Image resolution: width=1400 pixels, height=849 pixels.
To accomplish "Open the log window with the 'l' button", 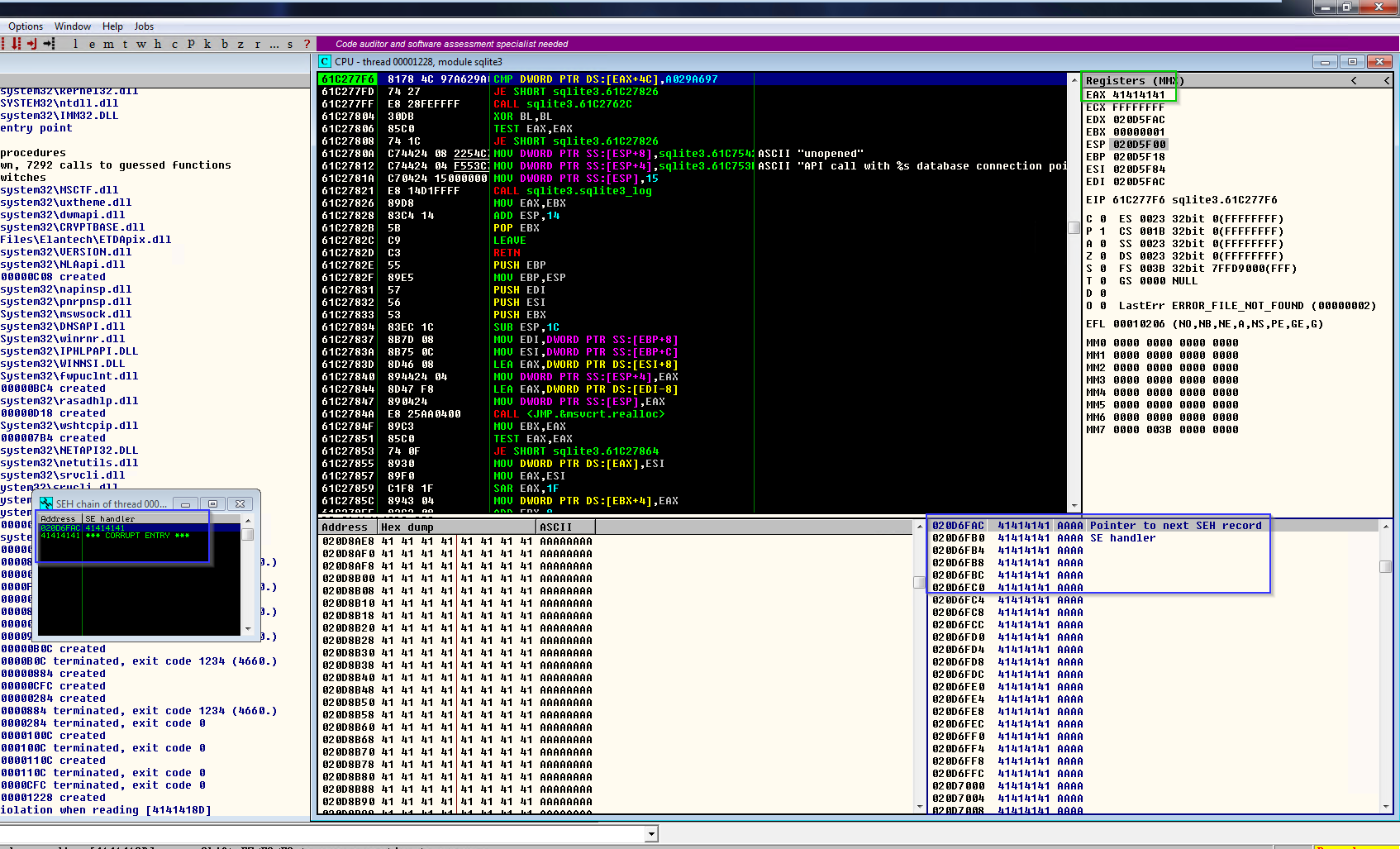I will click(x=75, y=44).
